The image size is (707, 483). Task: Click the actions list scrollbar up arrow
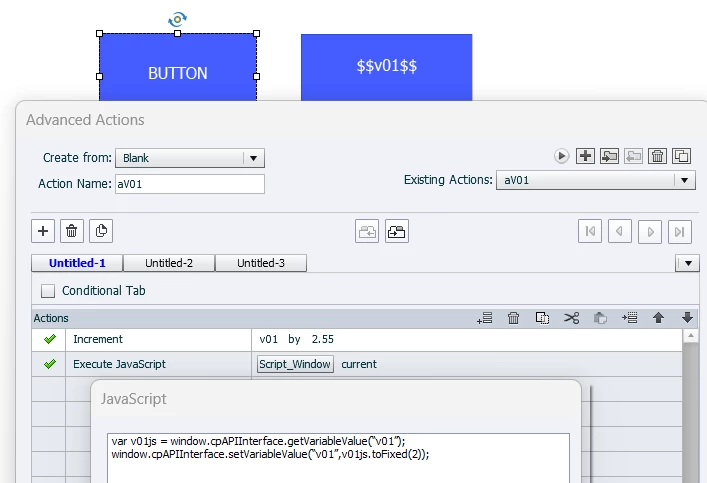(x=690, y=336)
